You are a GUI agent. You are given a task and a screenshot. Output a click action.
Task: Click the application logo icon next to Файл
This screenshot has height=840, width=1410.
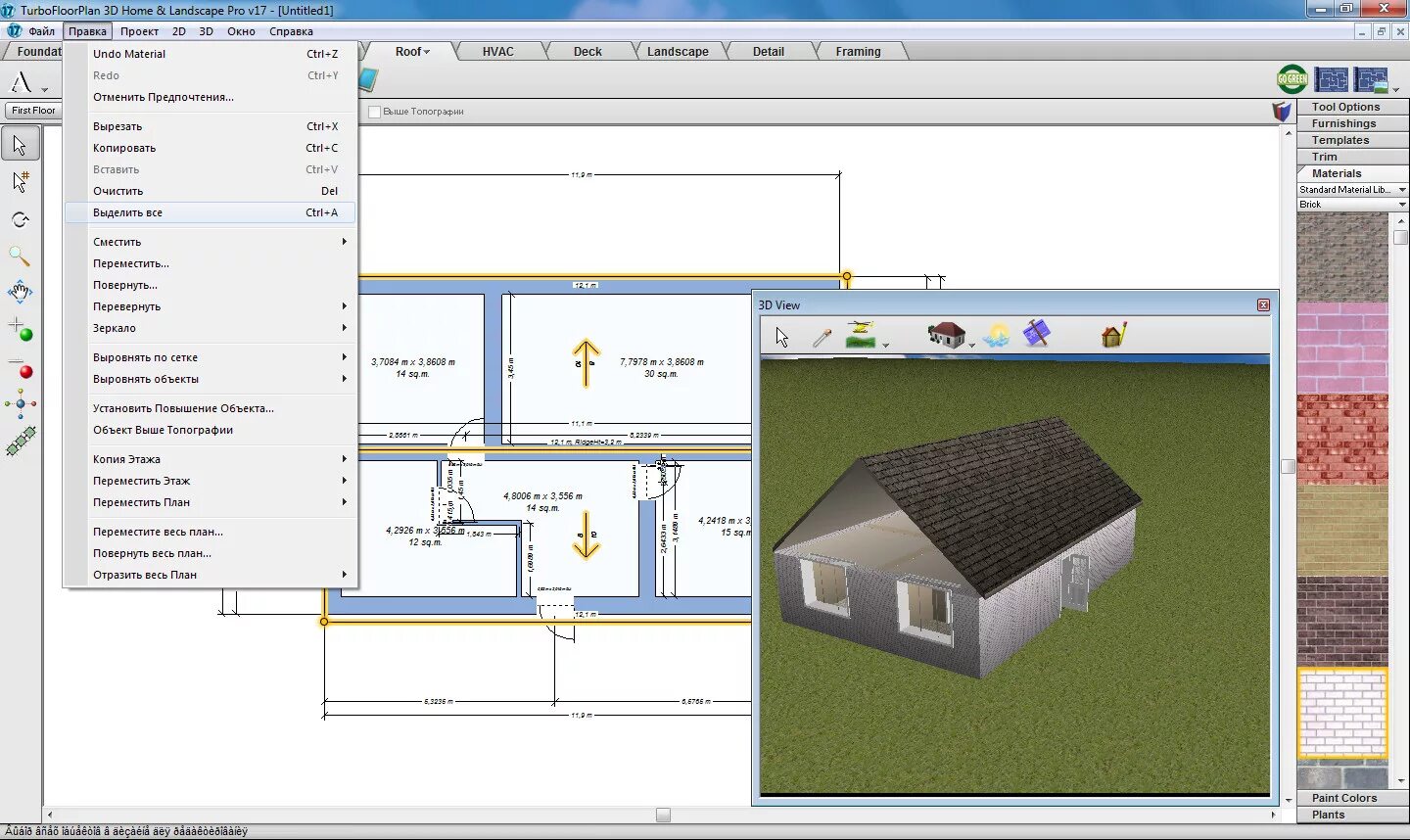tap(14, 31)
